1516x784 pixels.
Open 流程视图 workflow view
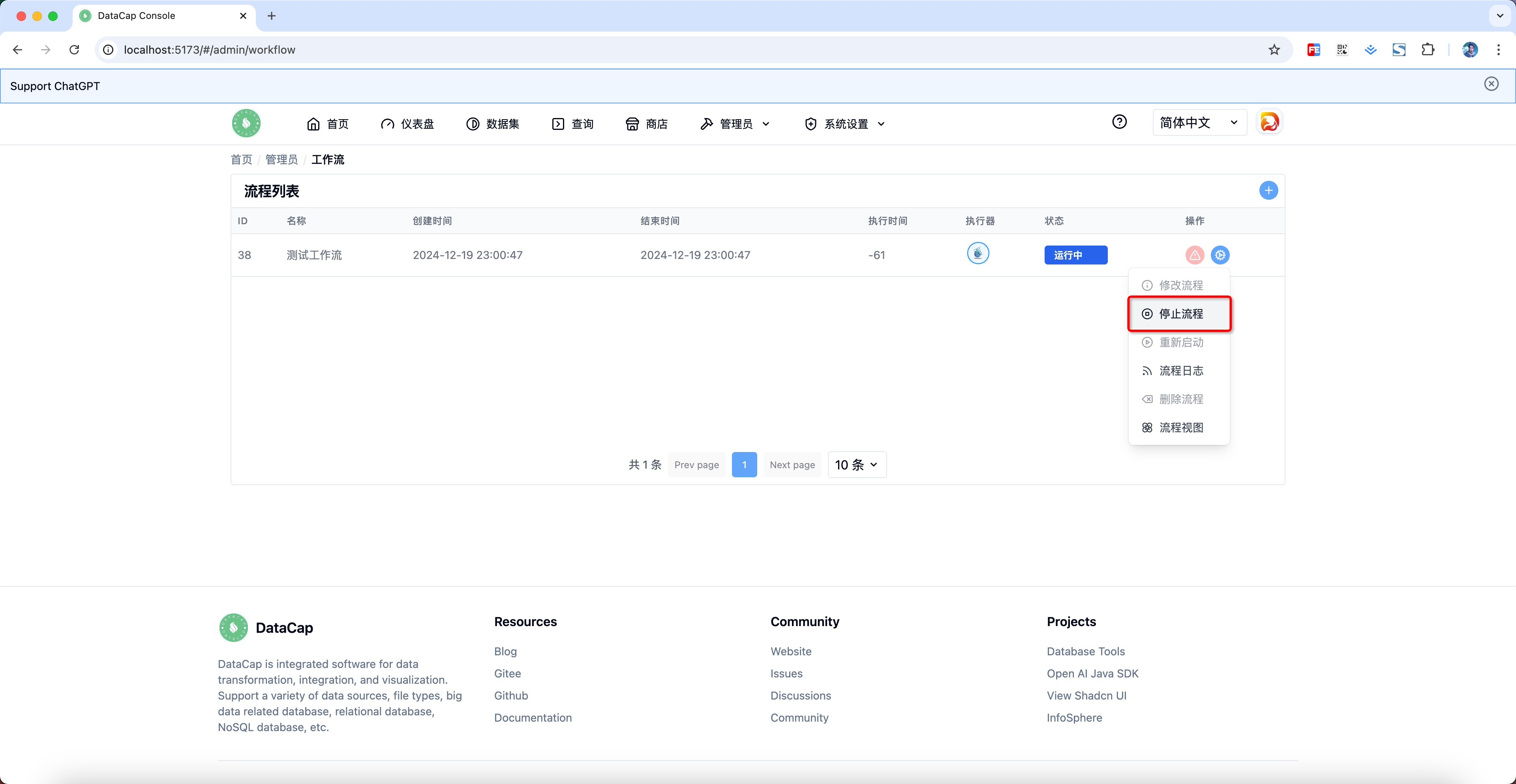(1179, 428)
